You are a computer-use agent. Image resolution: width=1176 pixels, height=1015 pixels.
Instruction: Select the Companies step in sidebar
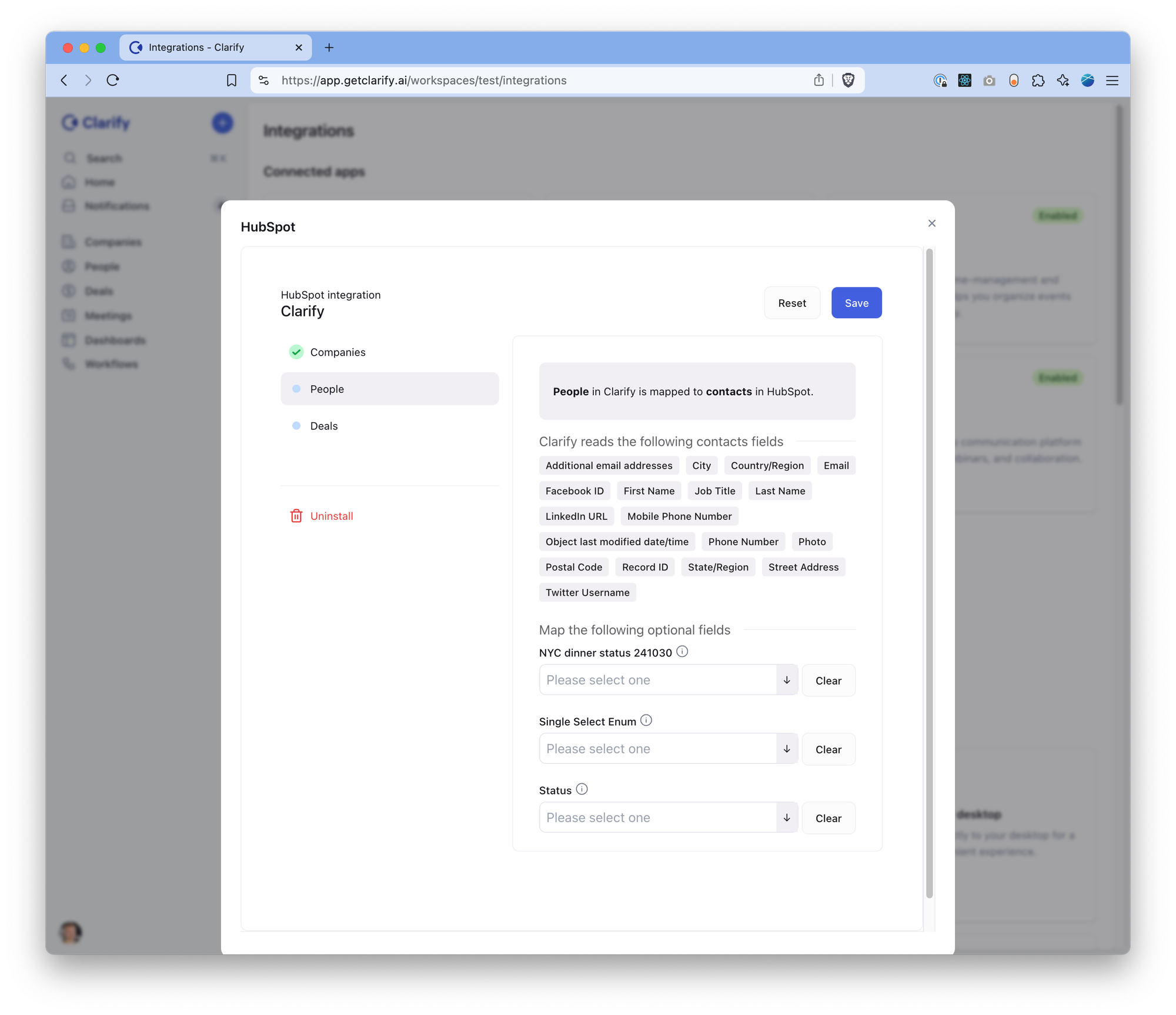coord(338,352)
